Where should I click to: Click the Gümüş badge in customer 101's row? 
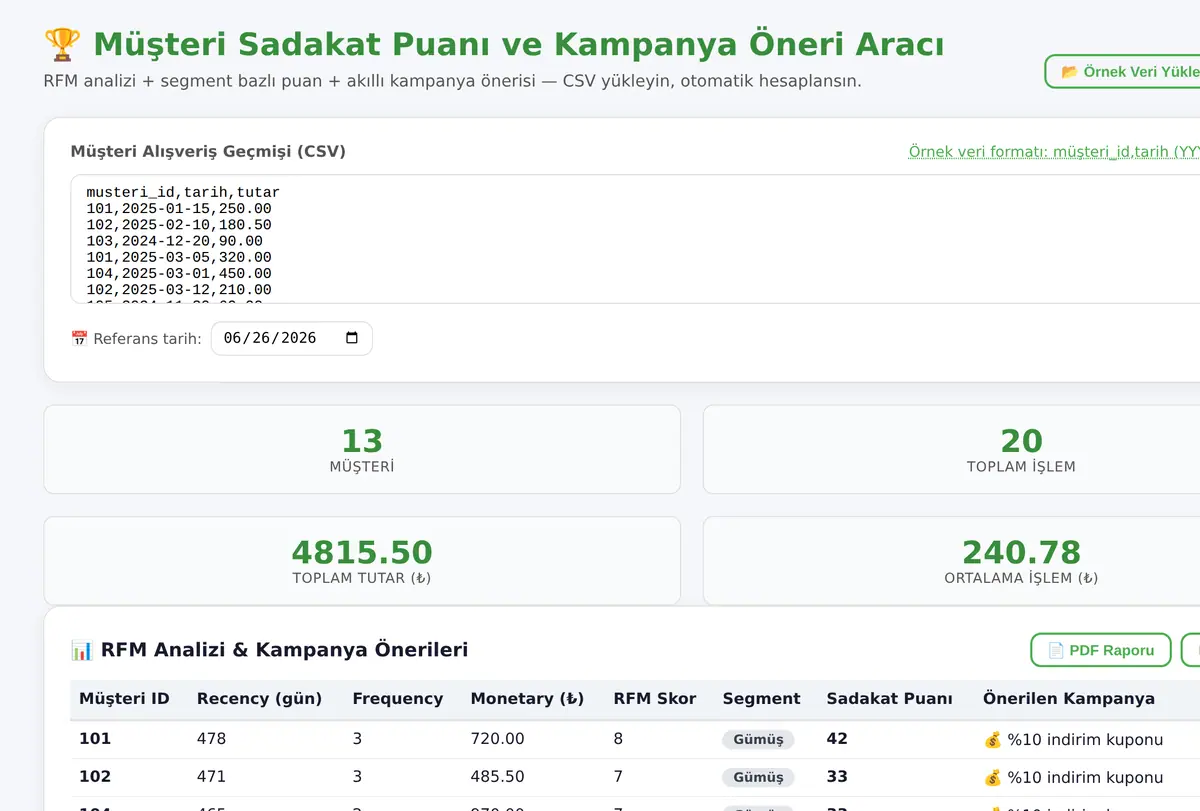[x=758, y=740]
